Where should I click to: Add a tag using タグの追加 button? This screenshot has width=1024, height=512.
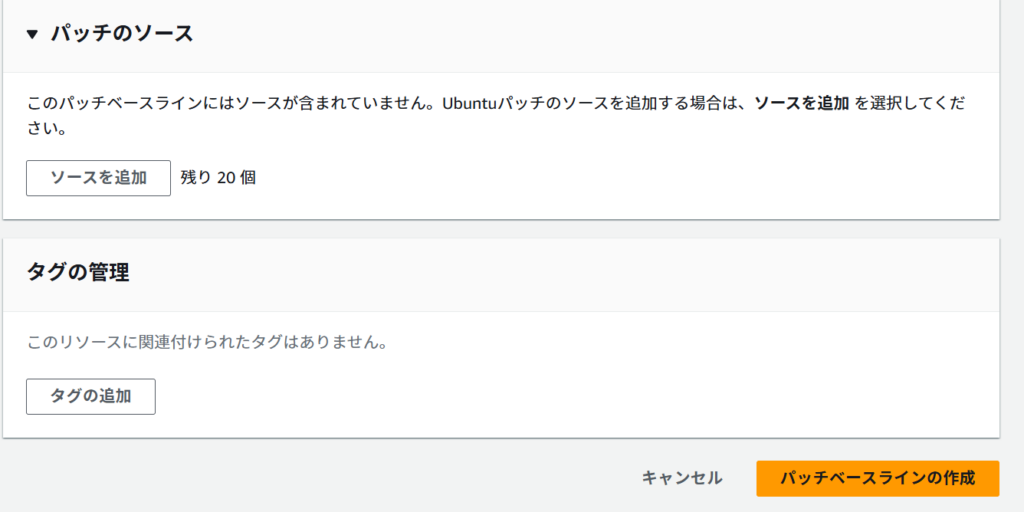tap(91, 396)
